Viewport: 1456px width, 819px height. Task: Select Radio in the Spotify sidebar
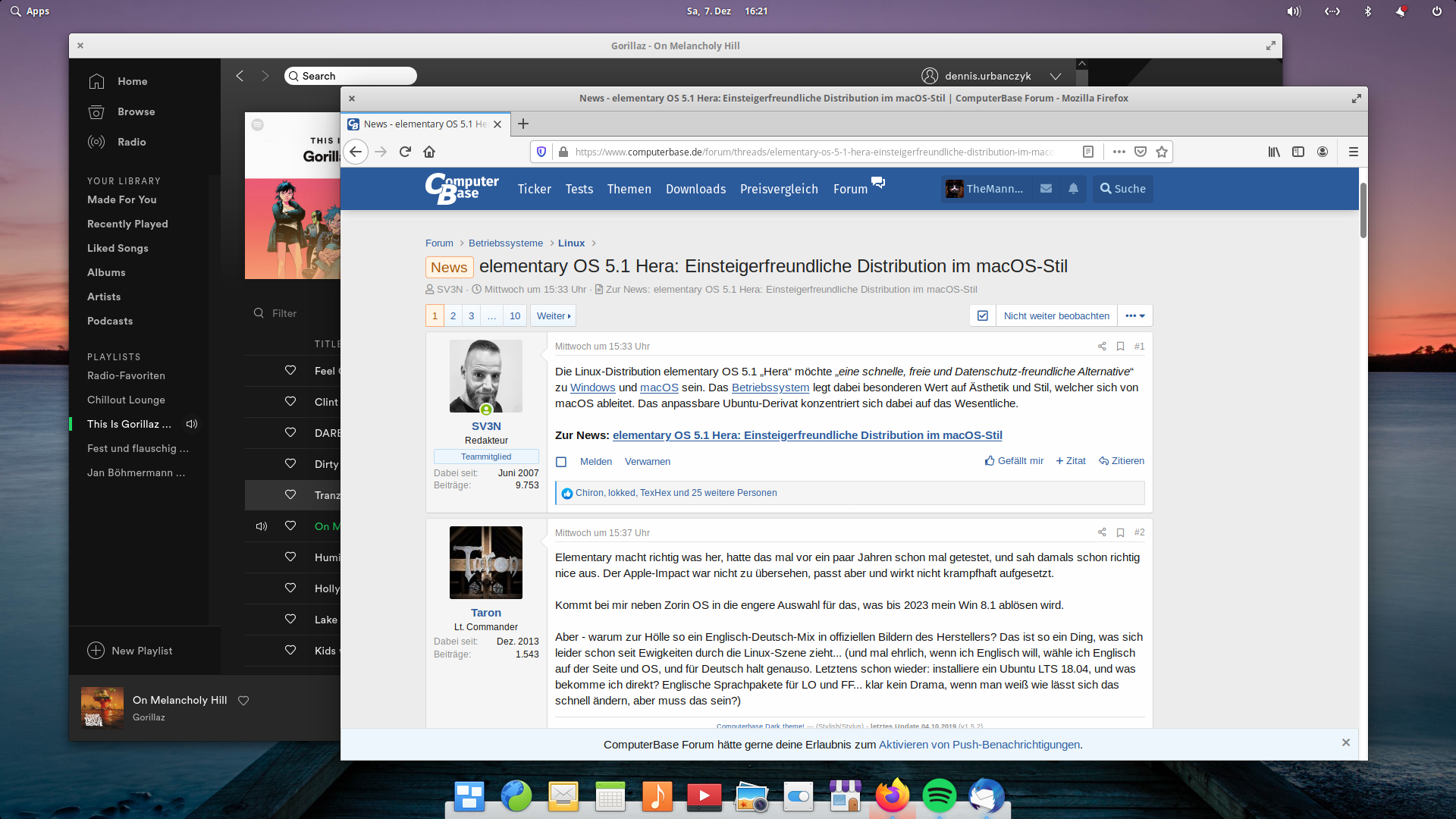tap(131, 142)
